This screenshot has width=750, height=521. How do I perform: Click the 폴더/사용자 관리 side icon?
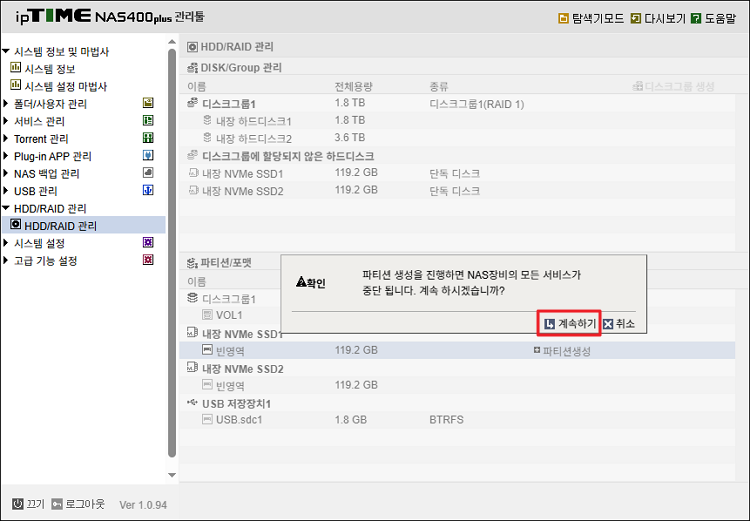(x=148, y=104)
